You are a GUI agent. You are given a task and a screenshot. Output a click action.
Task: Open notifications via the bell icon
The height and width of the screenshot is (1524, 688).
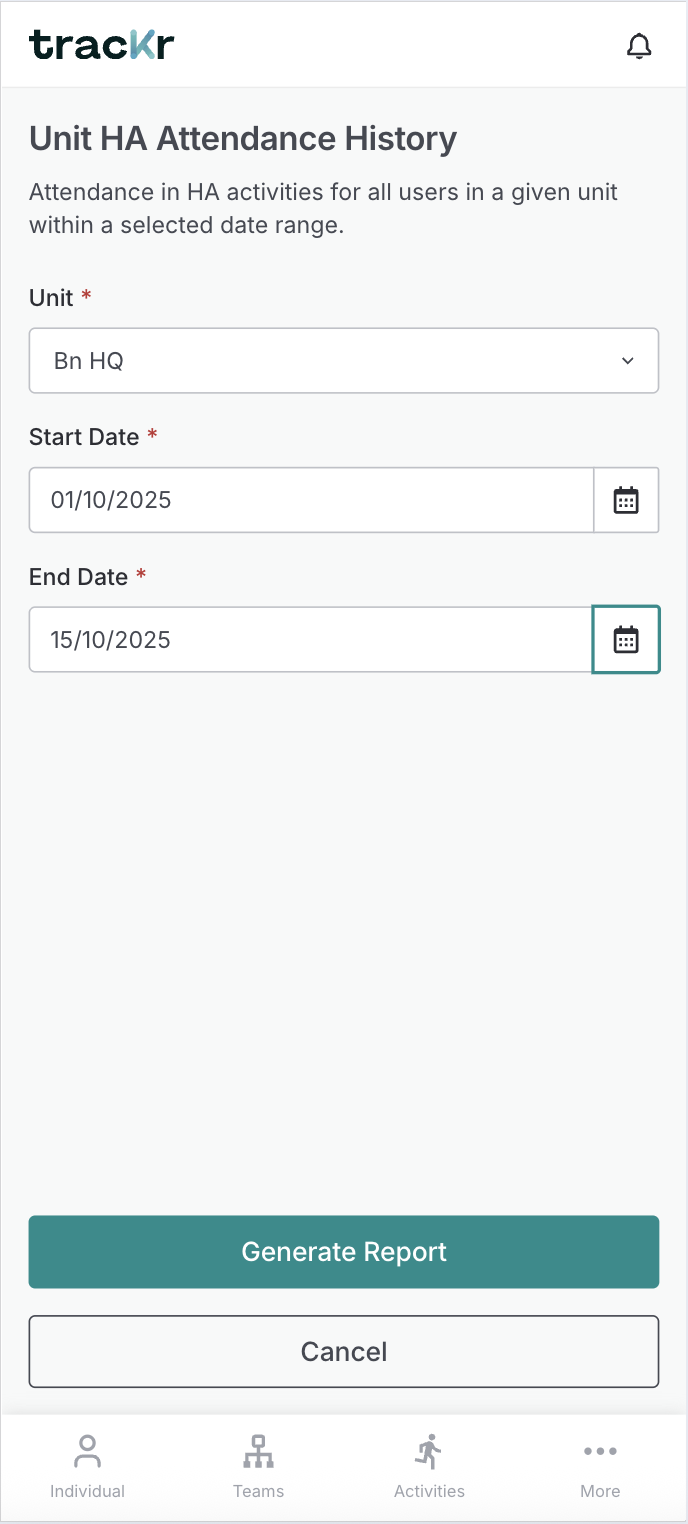point(639,46)
